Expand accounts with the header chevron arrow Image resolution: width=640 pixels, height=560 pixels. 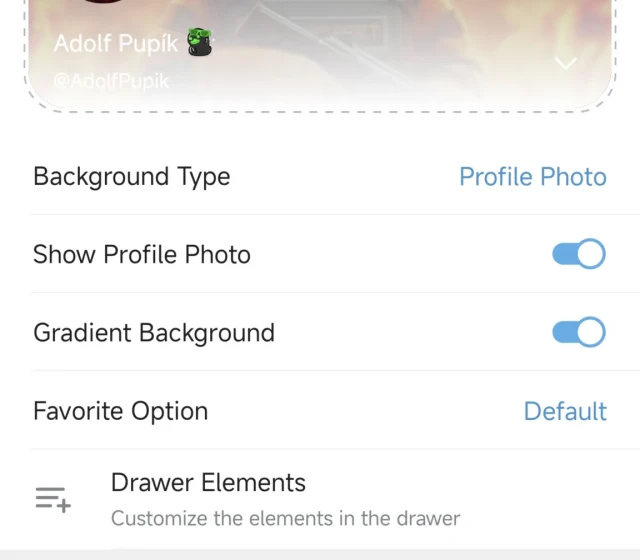(566, 63)
